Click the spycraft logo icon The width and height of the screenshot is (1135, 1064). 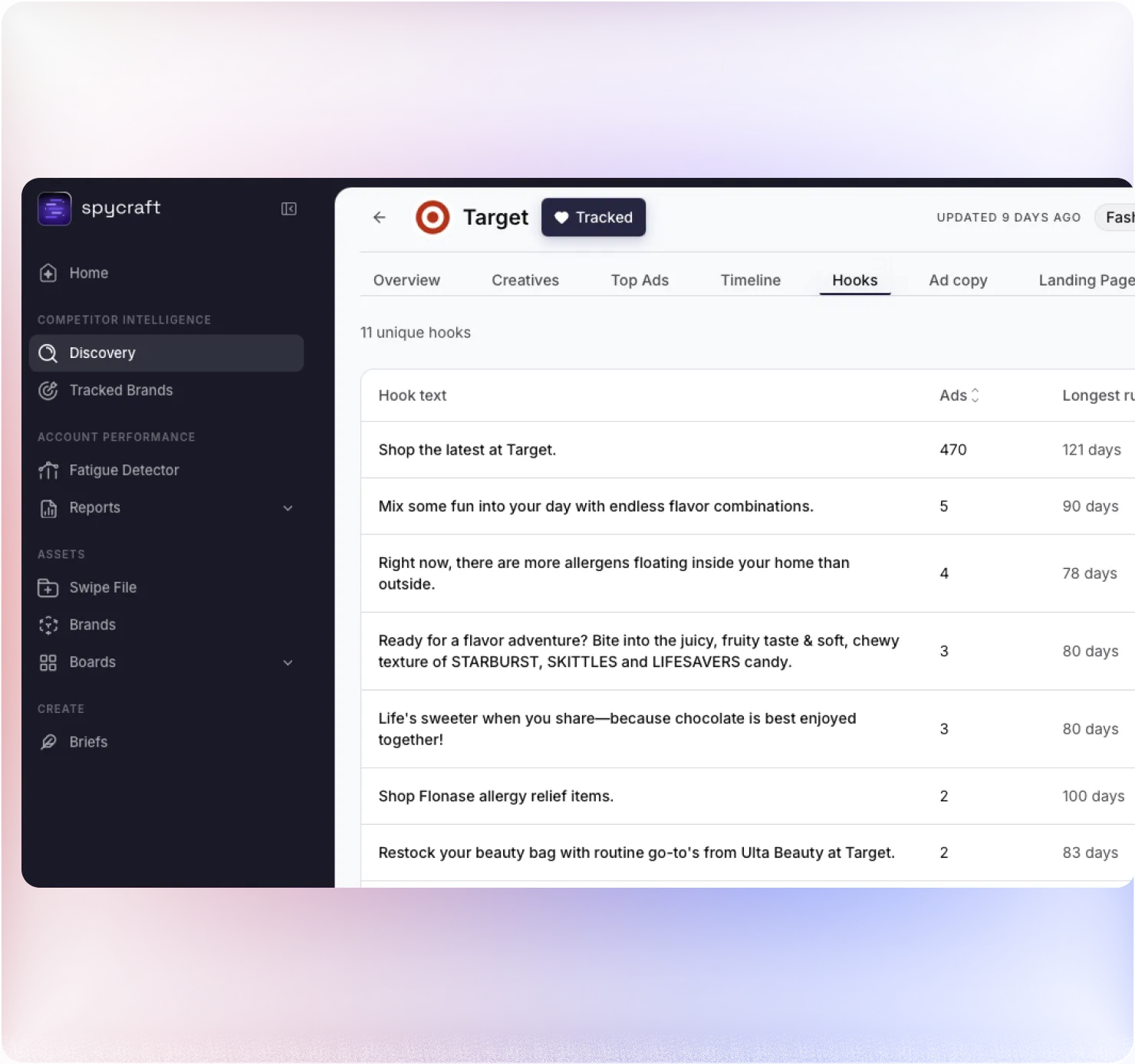pos(54,209)
